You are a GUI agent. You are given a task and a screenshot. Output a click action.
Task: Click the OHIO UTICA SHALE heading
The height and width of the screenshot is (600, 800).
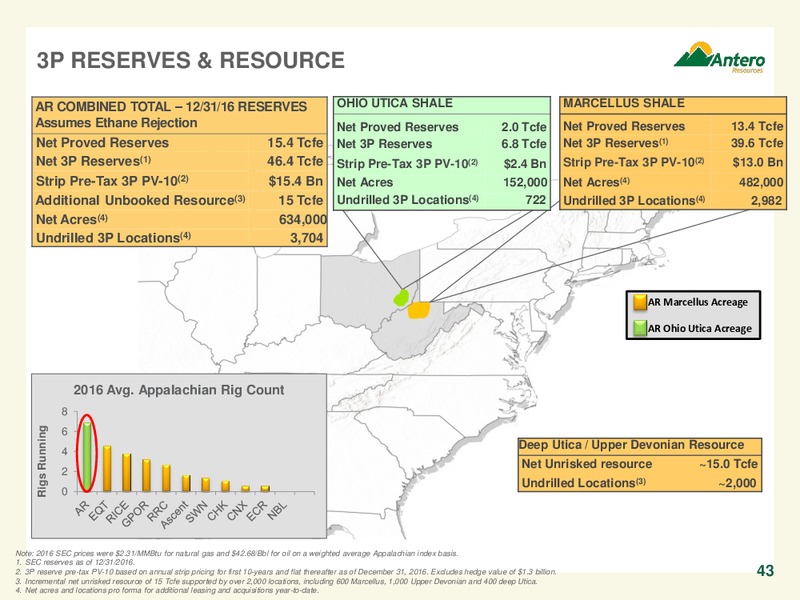click(x=395, y=103)
